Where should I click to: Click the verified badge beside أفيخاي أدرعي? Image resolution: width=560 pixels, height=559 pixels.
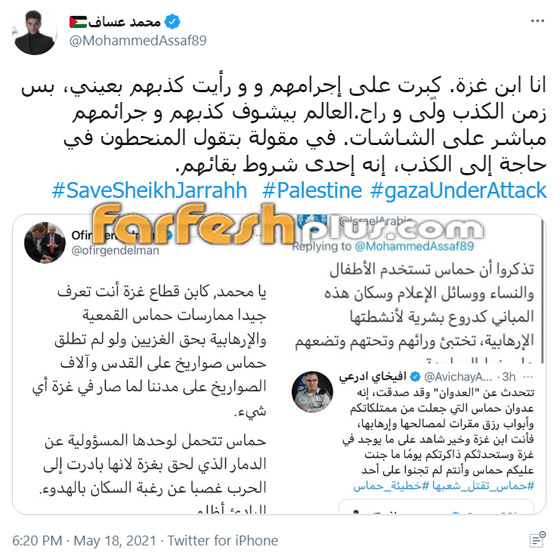pyautogui.click(x=415, y=376)
